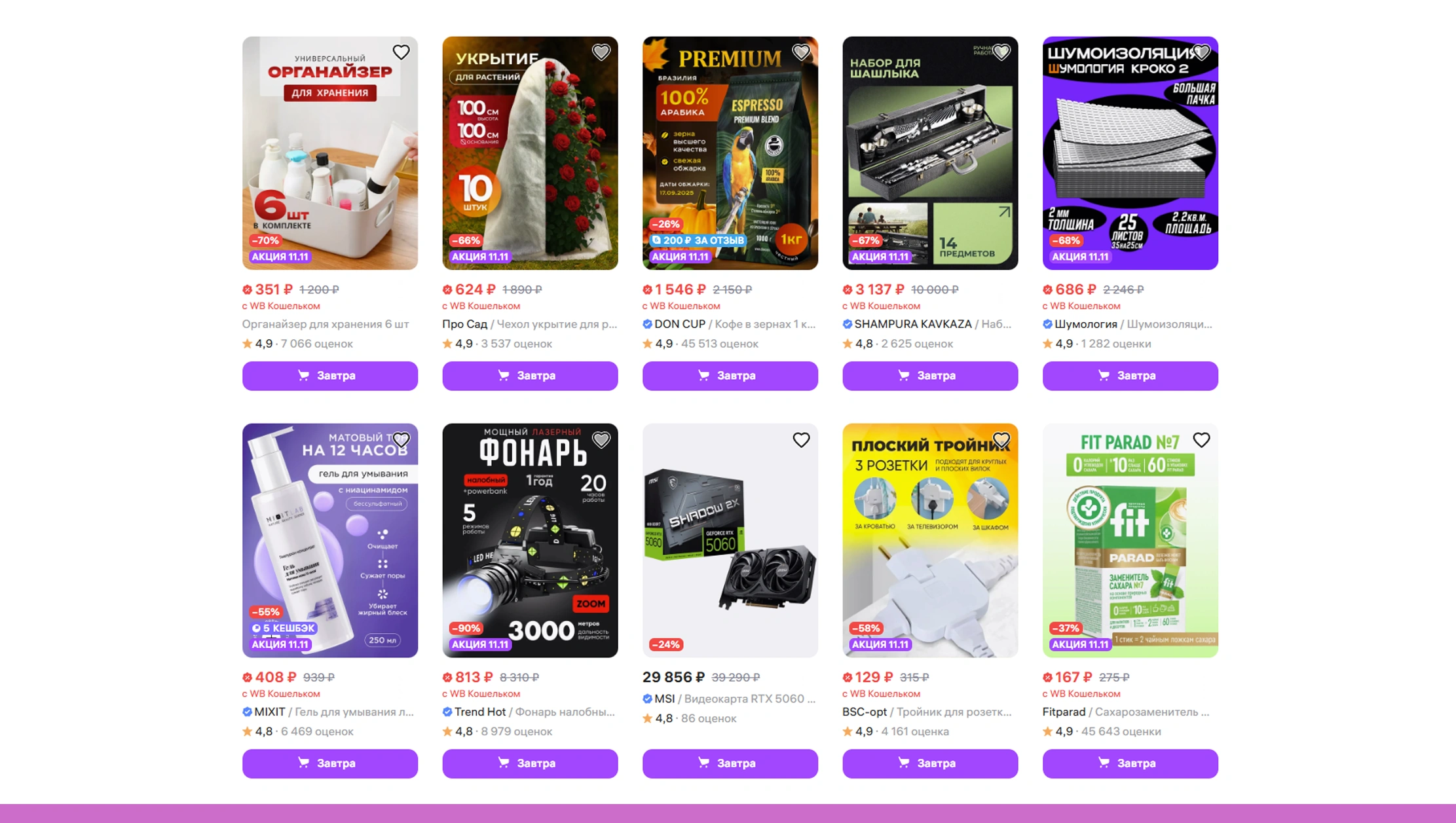Open the SHAMPURA KAVKAZA product title link
Screen dimensions: 1456x823
click(927, 324)
